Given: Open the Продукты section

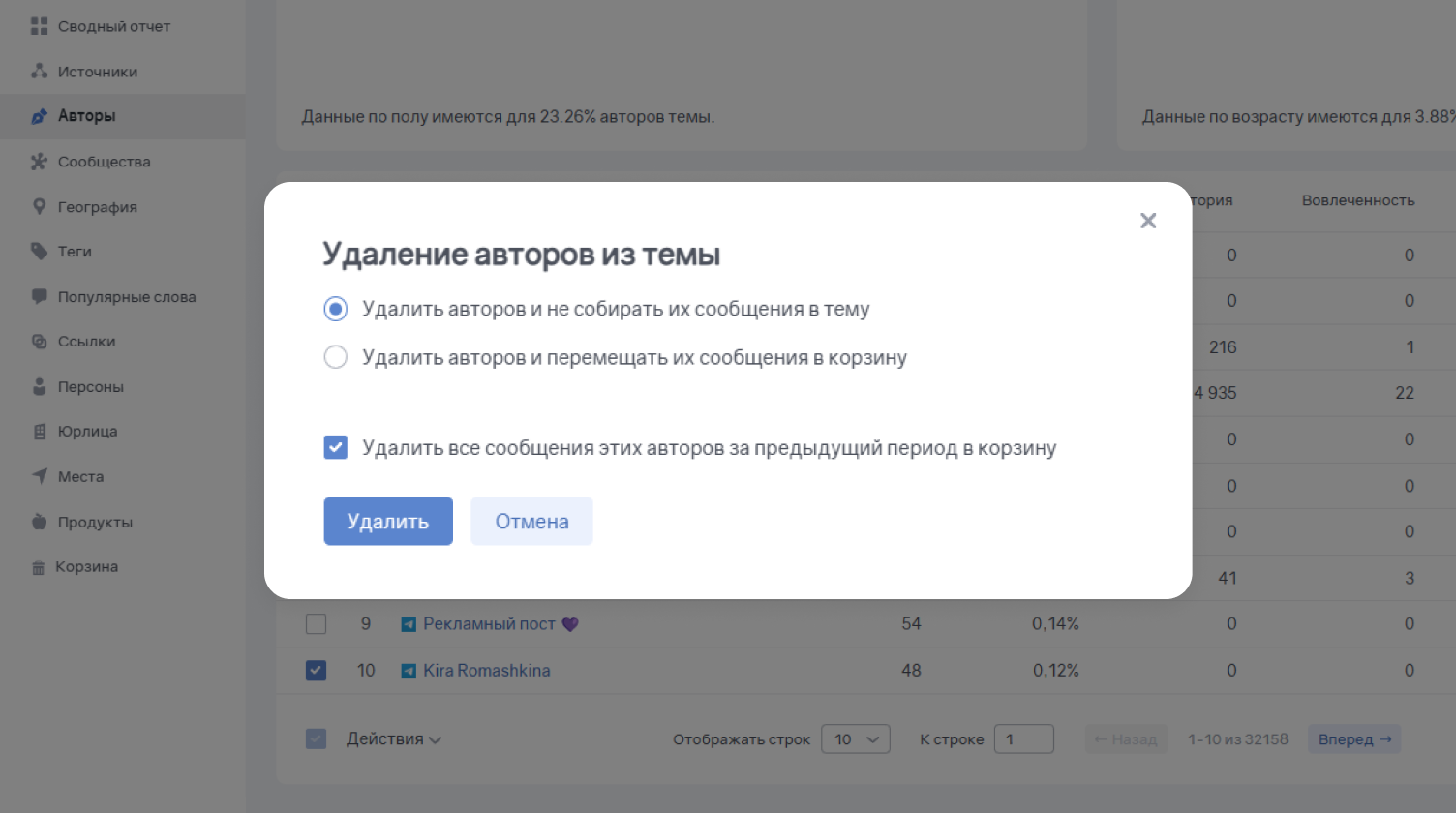Looking at the screenshot, I should coord(95,523).
